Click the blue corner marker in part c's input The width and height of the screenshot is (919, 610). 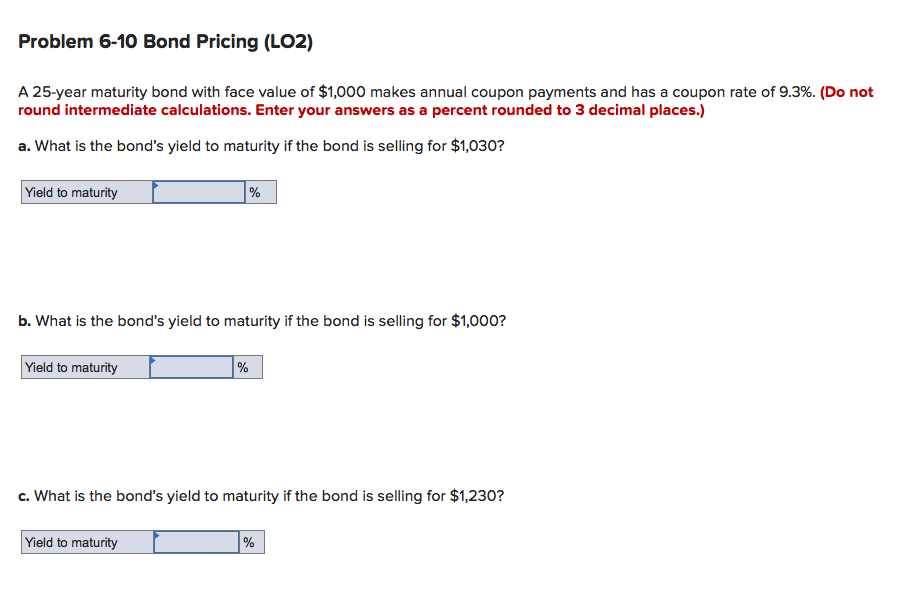157,535
